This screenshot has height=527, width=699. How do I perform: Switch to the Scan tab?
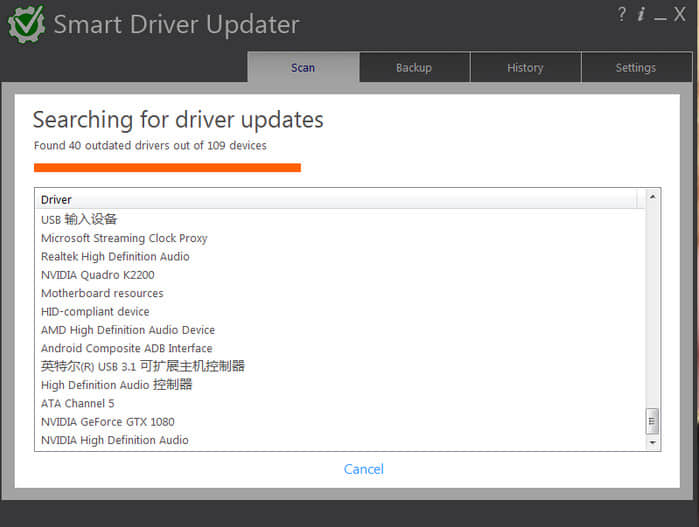tap(303, 67)
